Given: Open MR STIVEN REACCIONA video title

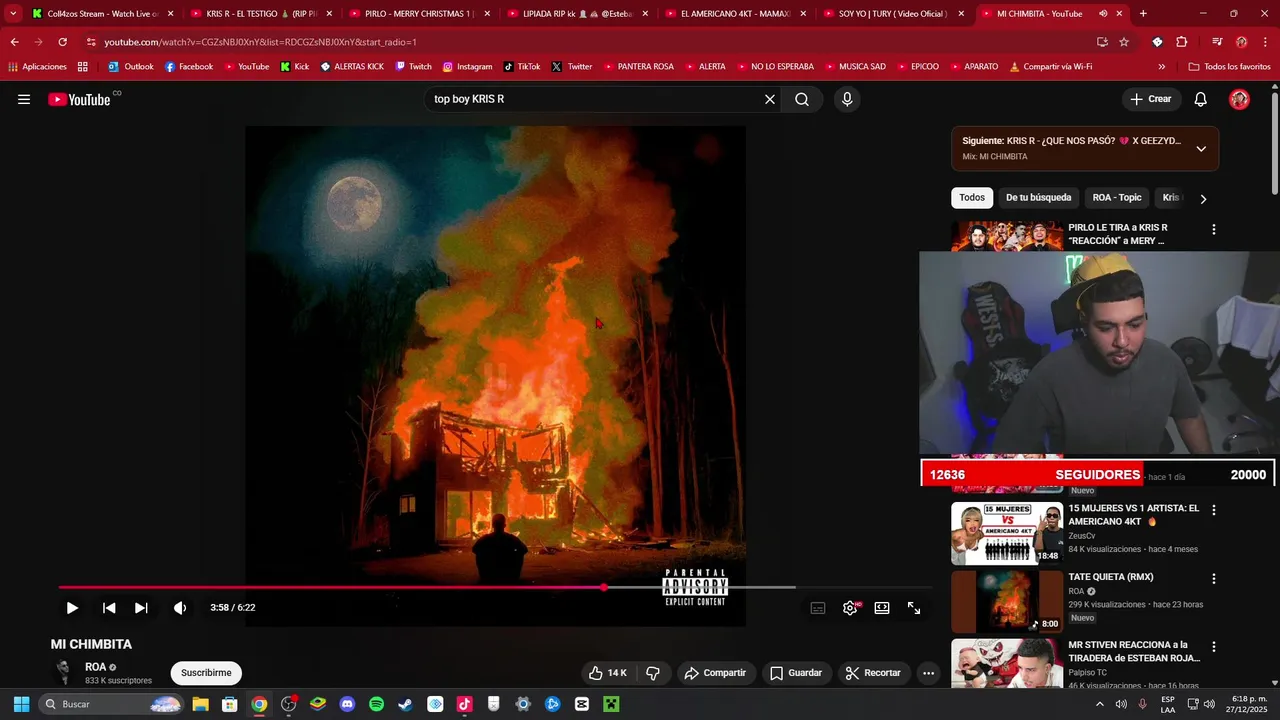Looking at the screenshot, I should coord(1133,651).
